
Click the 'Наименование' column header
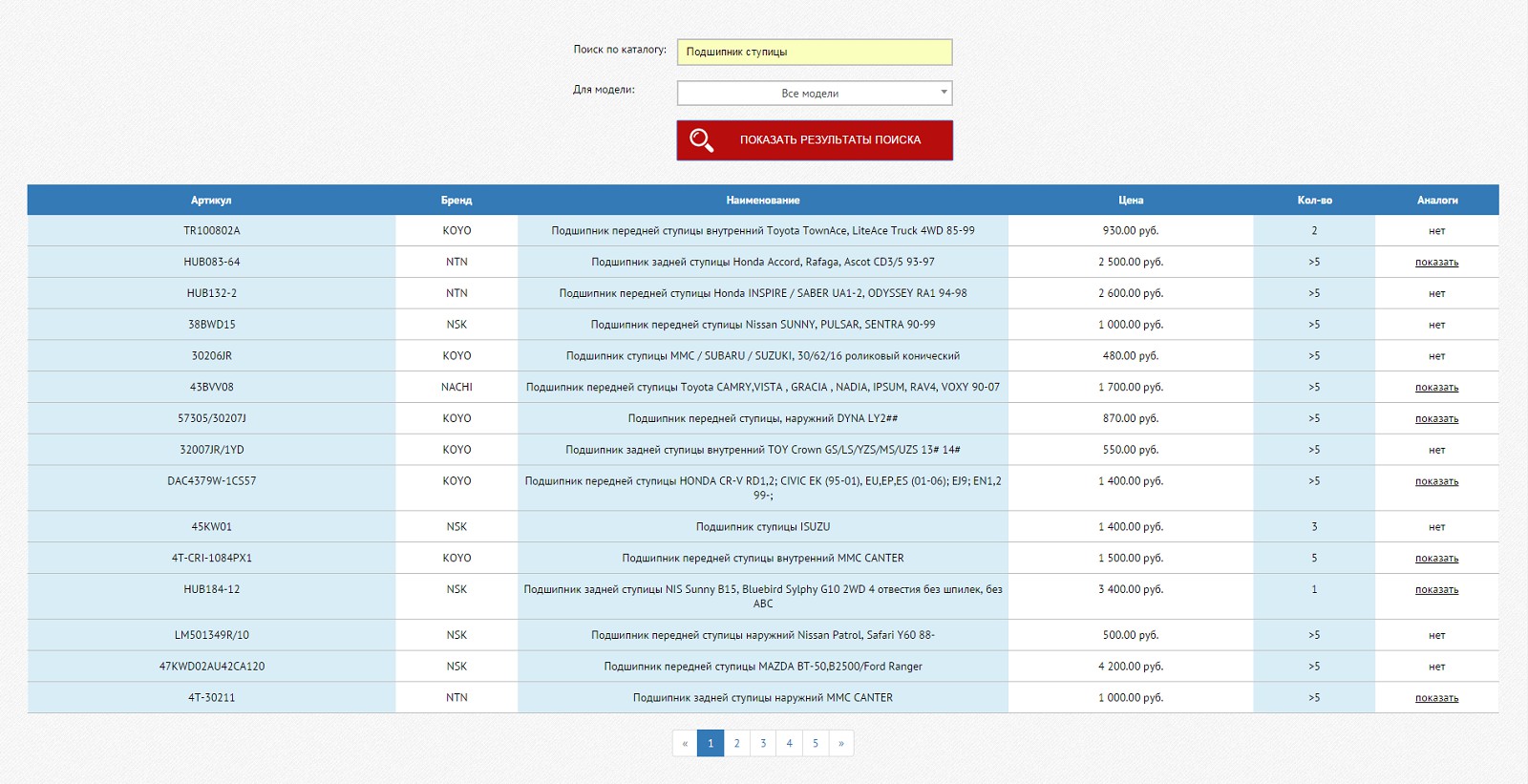[763, 201]
